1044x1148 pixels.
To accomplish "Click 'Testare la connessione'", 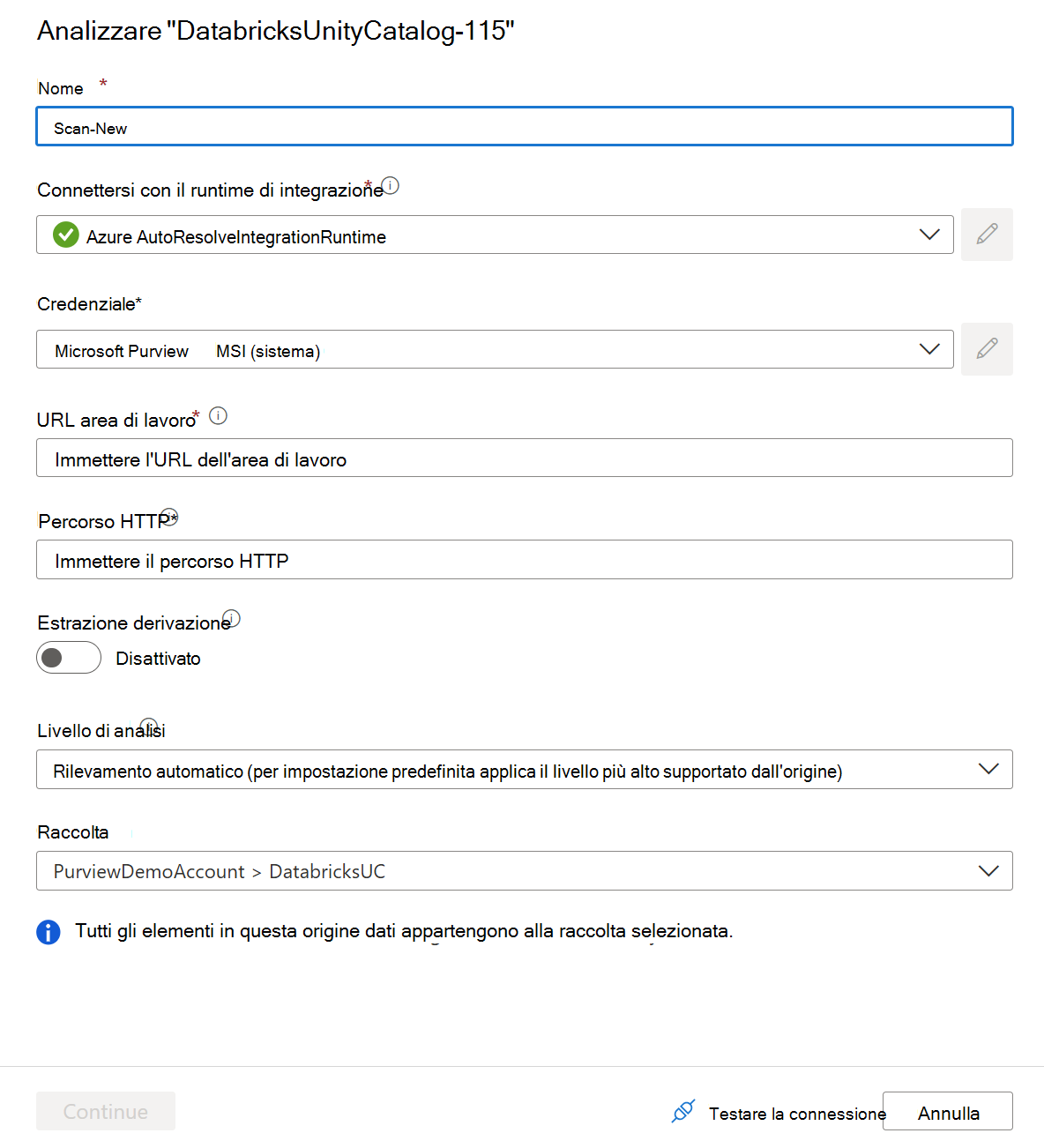I will (x=796, y=1113).
